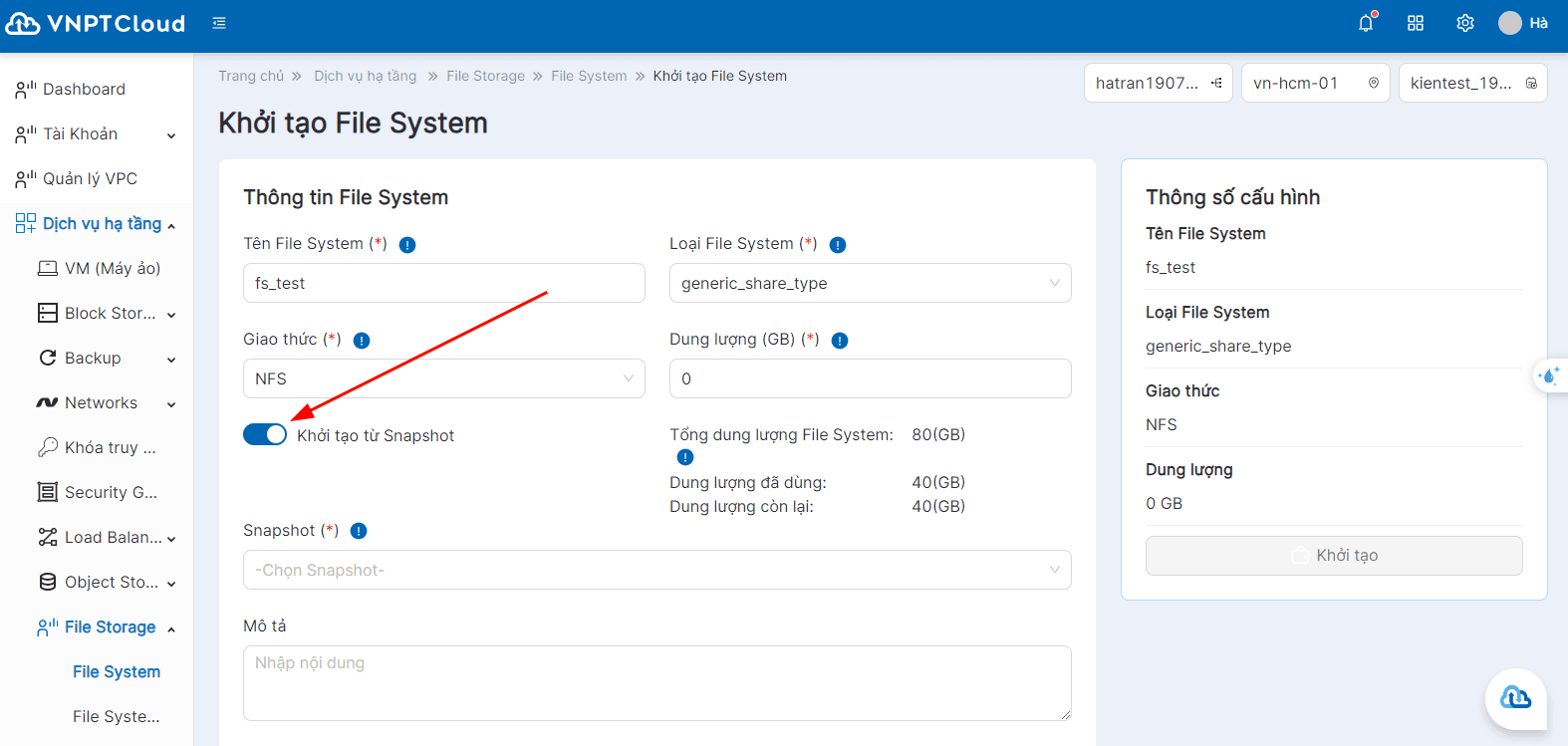Open the Loại File System dropdown
The height and width of the screenshot is (746, 1568).
pyautogui.click(x=871, y=283)
